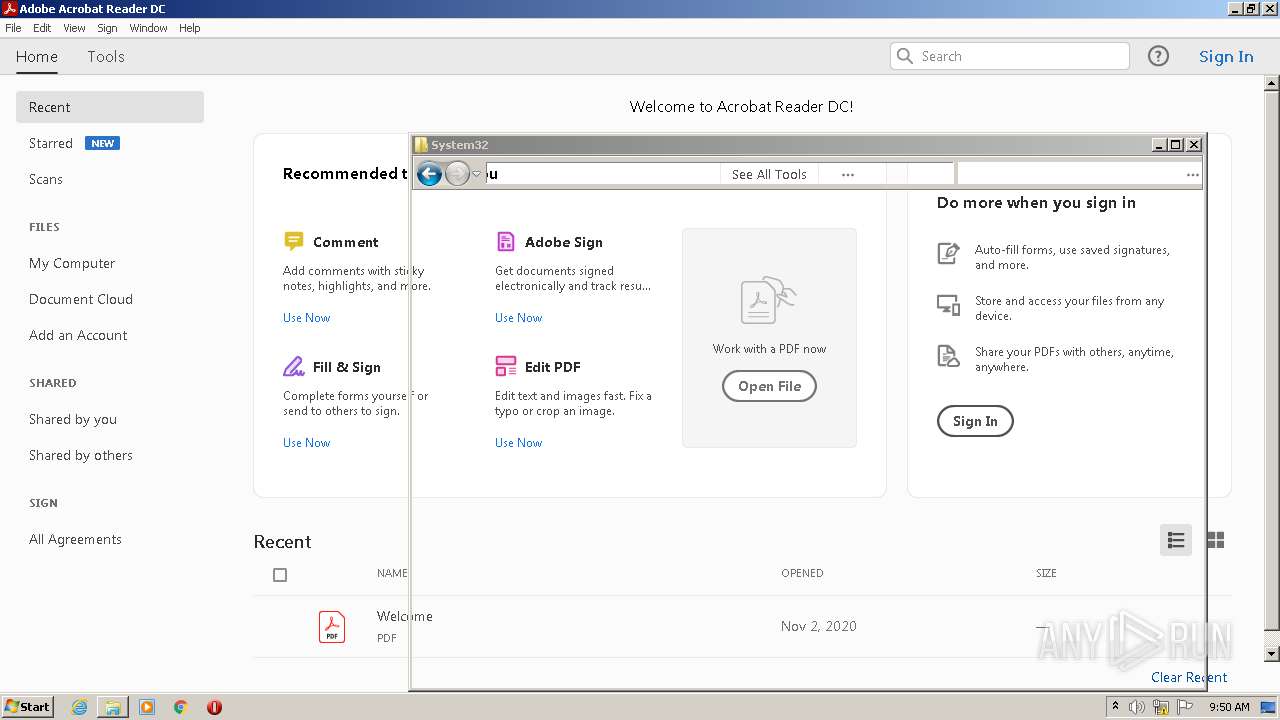This screenshot has width=1280, height=720.
Task: Open Internet Explorer from the taskbar
Action: click(79, 707)
